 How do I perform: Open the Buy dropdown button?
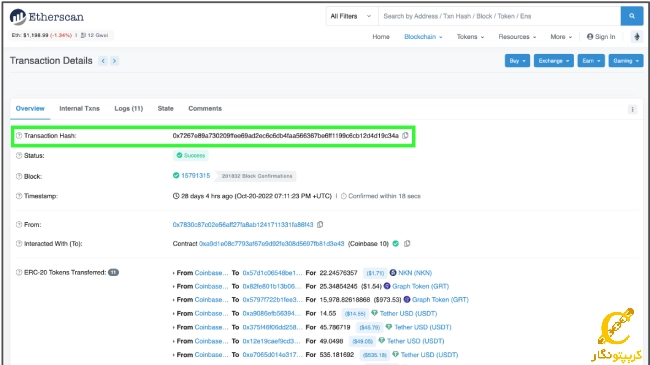(x=517, y=61)
